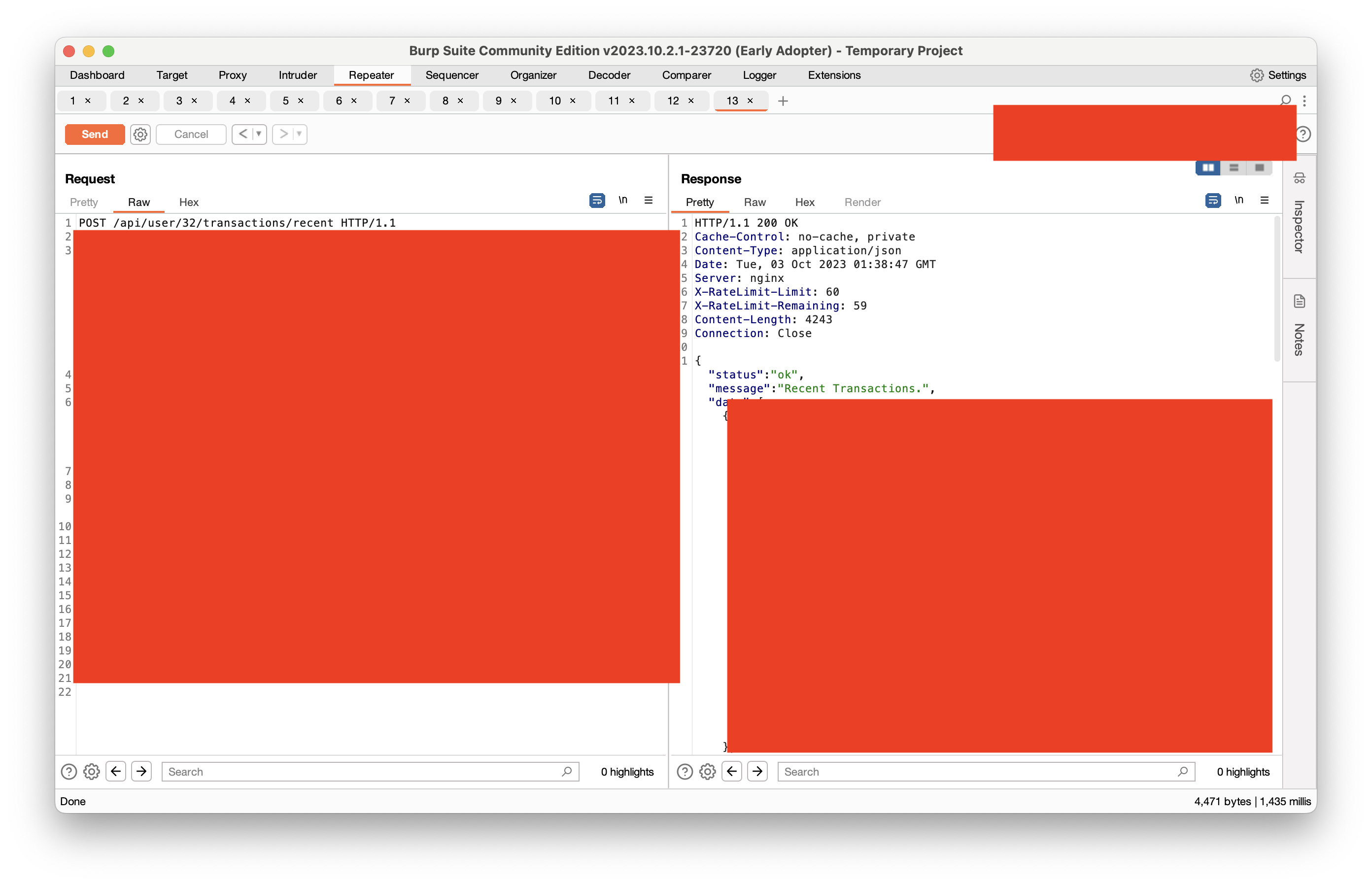The image size is (1372, 886).
Task: Click the Cancel button
Action: click(x=191, y=134)
